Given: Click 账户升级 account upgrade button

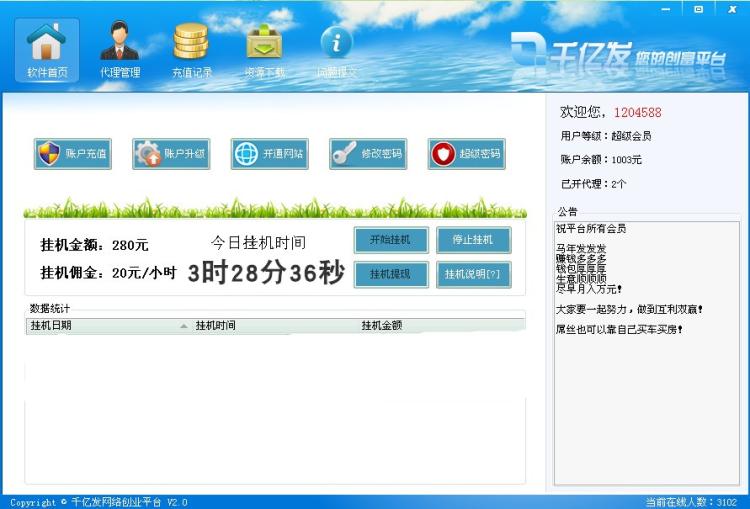Looking at the screenshot, I should click(171, 154).
